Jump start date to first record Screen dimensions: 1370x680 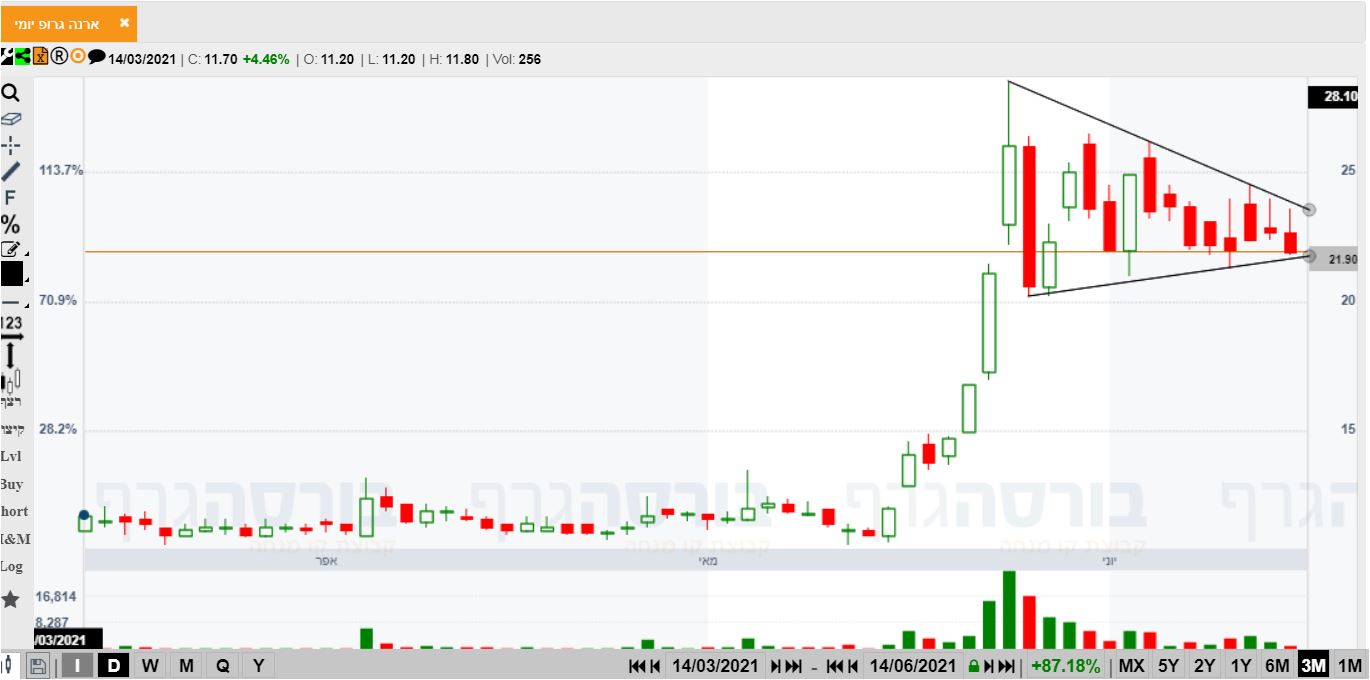(x=637, y=667)
